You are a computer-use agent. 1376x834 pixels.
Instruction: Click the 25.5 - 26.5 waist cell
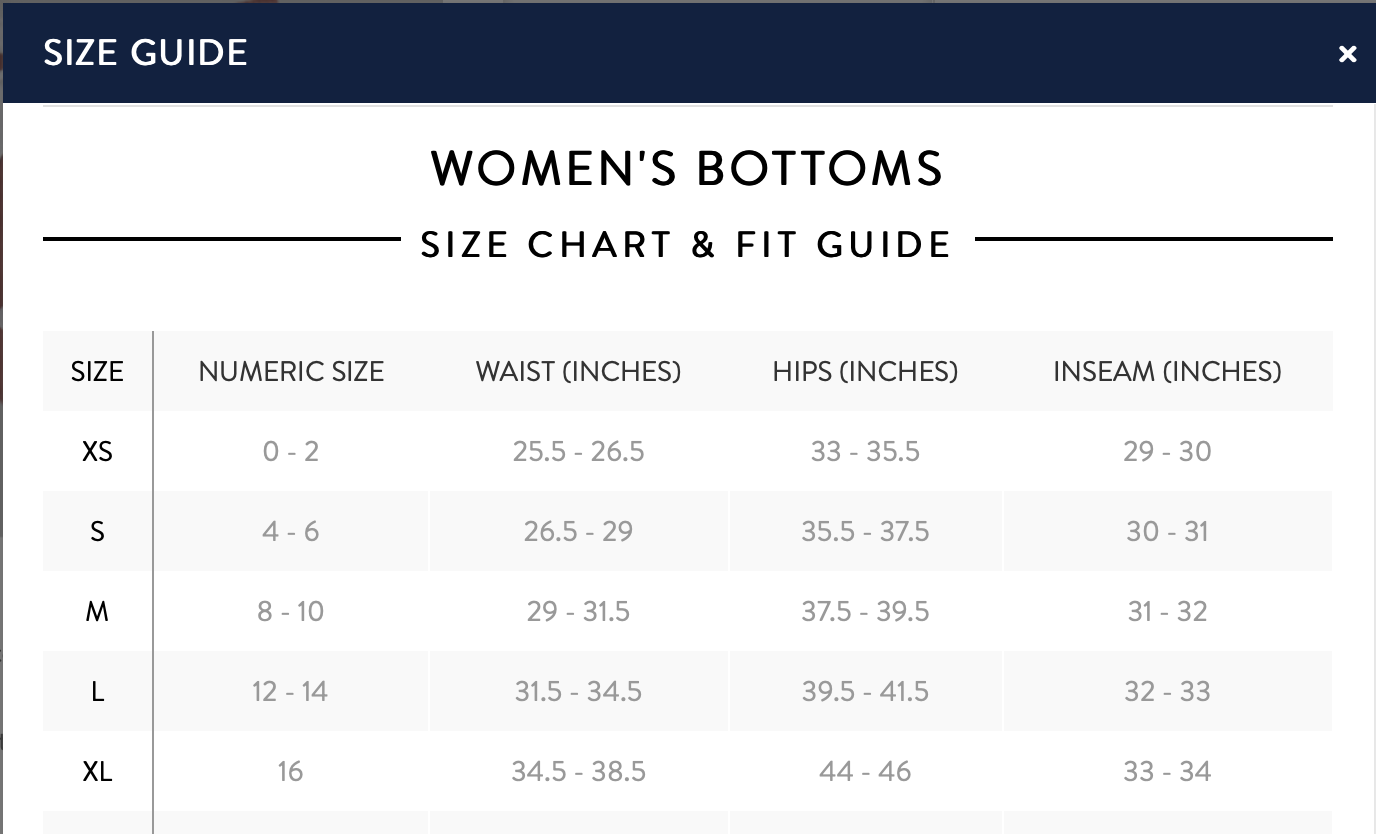coord(578,452)
